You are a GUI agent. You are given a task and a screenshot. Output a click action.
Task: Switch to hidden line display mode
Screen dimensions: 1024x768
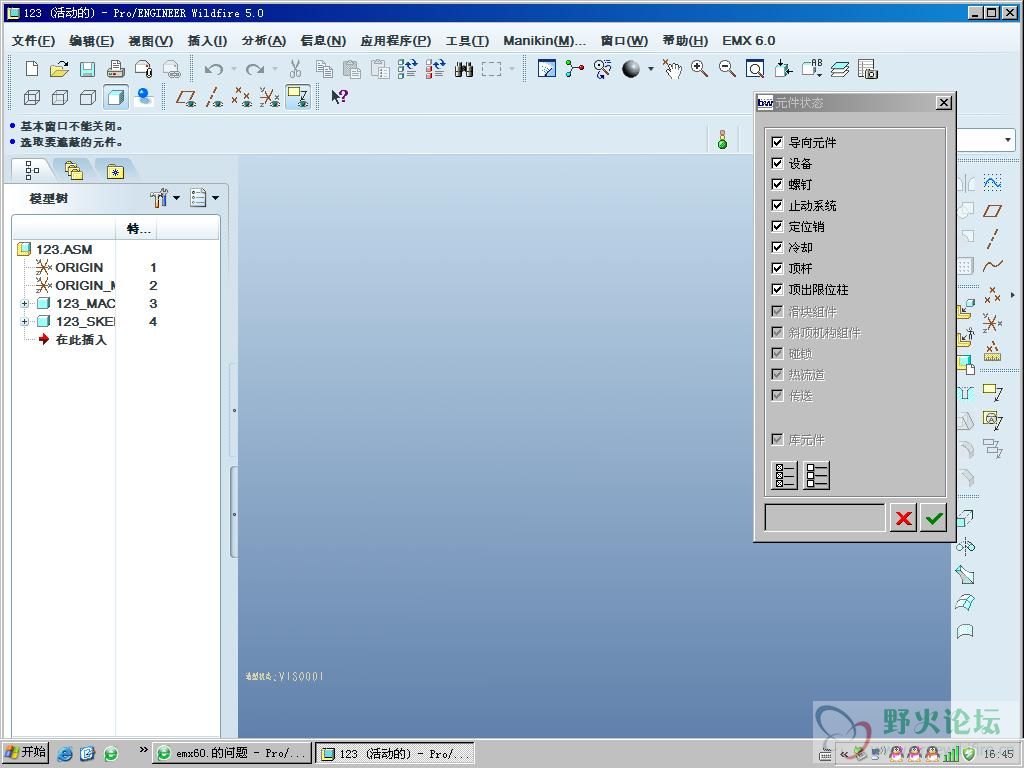(x=59, y=97)
